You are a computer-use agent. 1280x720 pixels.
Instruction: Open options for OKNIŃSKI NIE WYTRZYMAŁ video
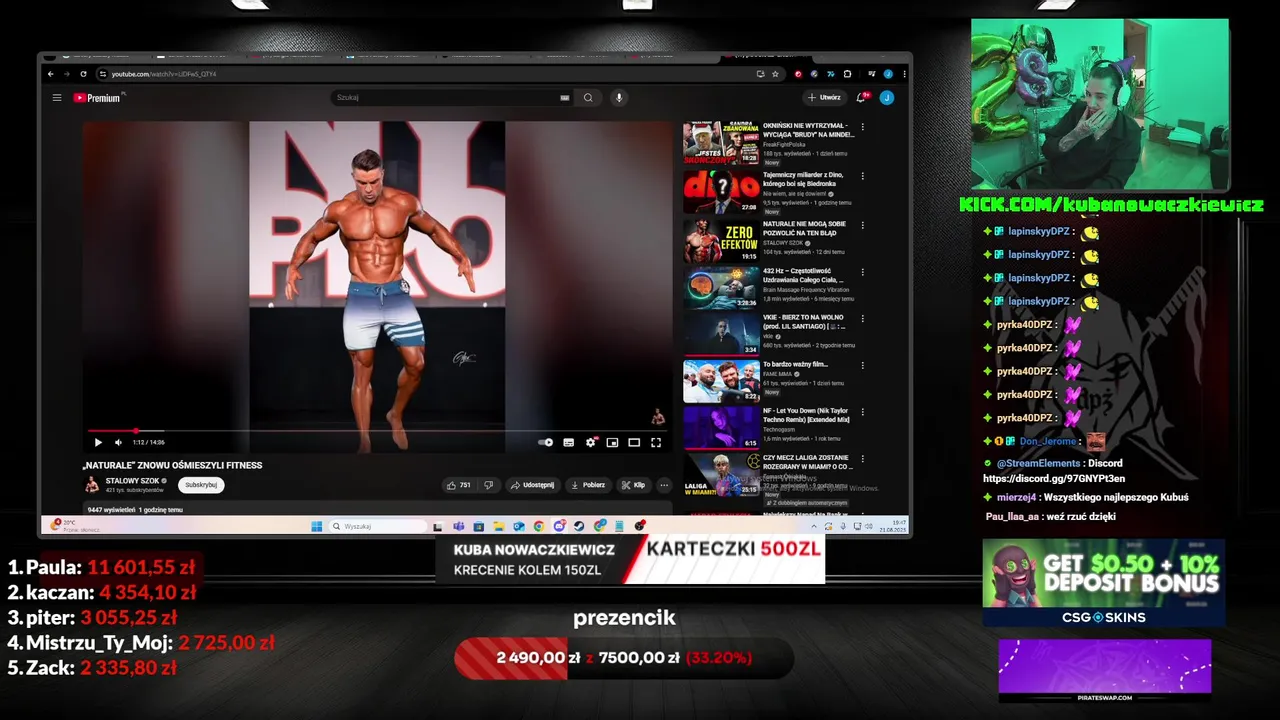coord(863,127)
